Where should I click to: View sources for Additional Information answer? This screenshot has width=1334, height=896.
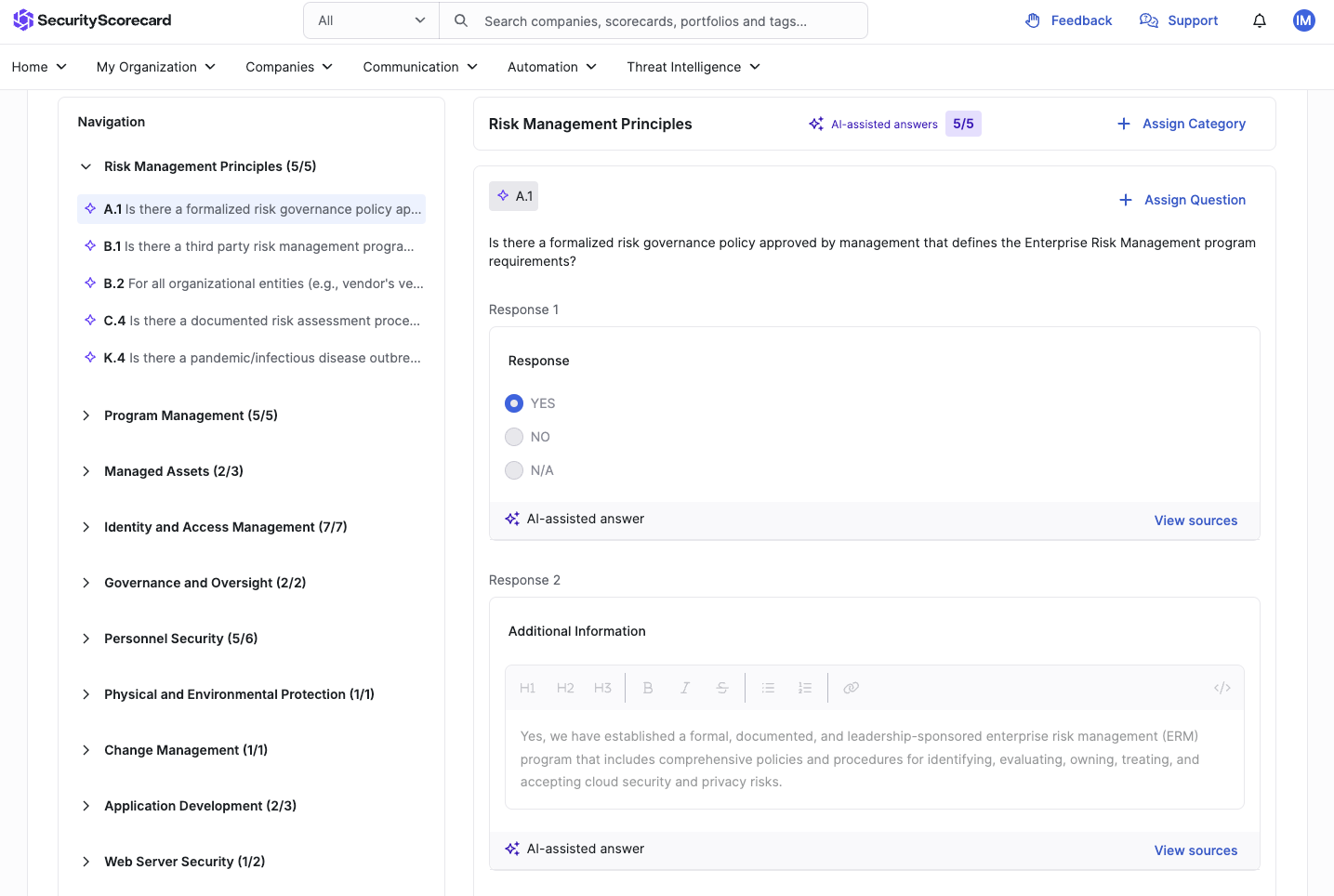[x=1195, y=850]
